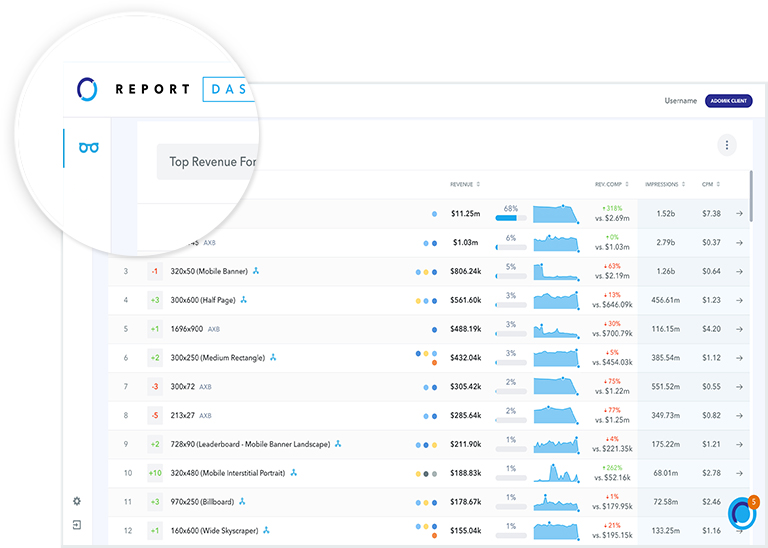
Task: Click the 68% revenue share progress bar
Action: click(x=510, y=217)
